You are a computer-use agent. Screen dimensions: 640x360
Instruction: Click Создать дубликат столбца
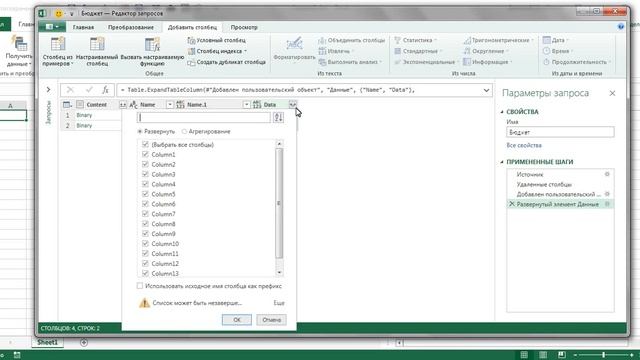point(227,62)
